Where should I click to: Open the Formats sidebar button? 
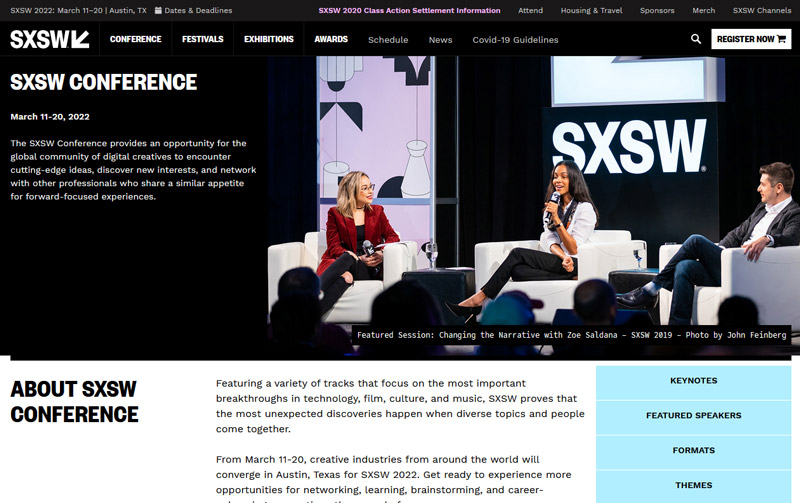tap(693, 450)
